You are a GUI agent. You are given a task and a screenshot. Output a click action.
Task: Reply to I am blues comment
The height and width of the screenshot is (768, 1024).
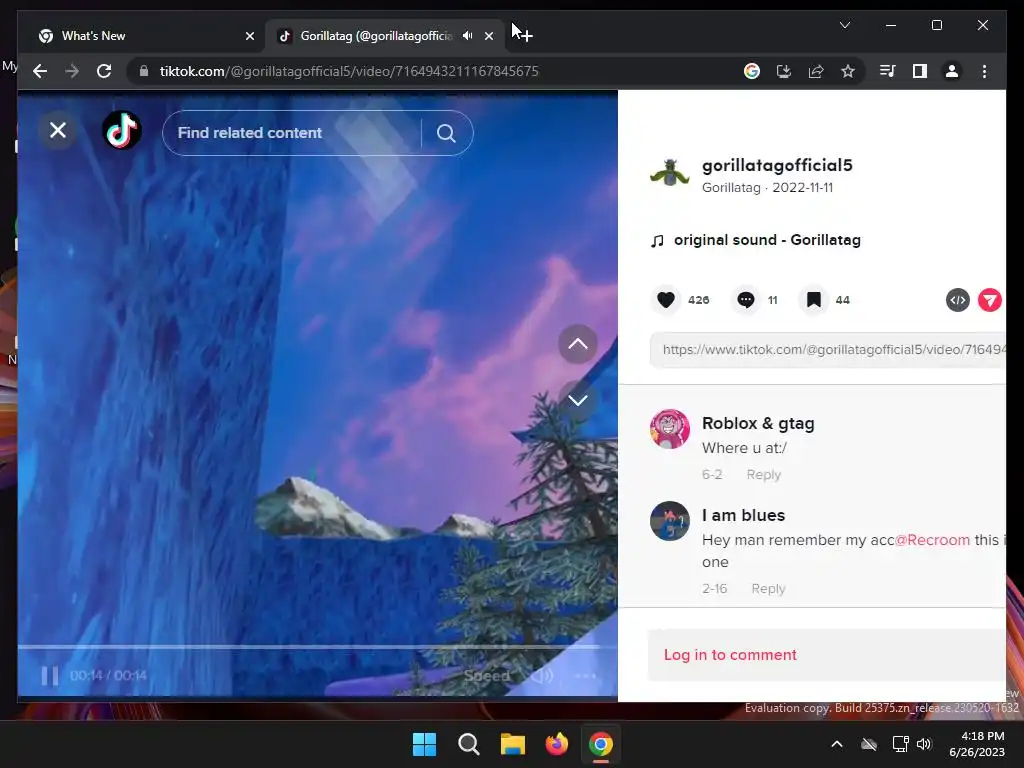click(x=768, y=589)
